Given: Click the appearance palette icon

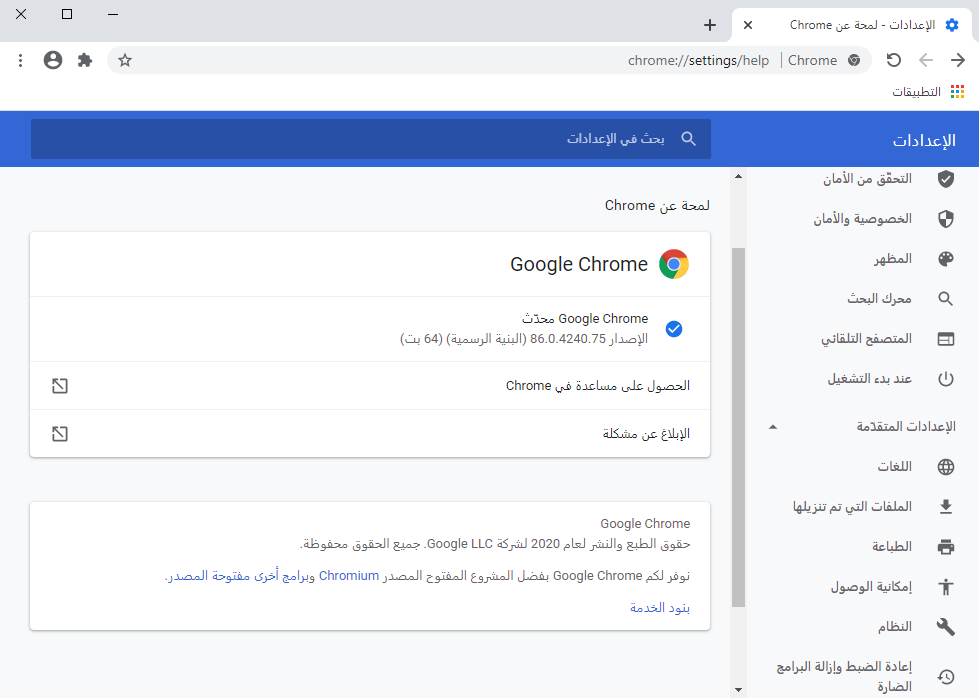Looking at the screenshot, I should point(946,259).
